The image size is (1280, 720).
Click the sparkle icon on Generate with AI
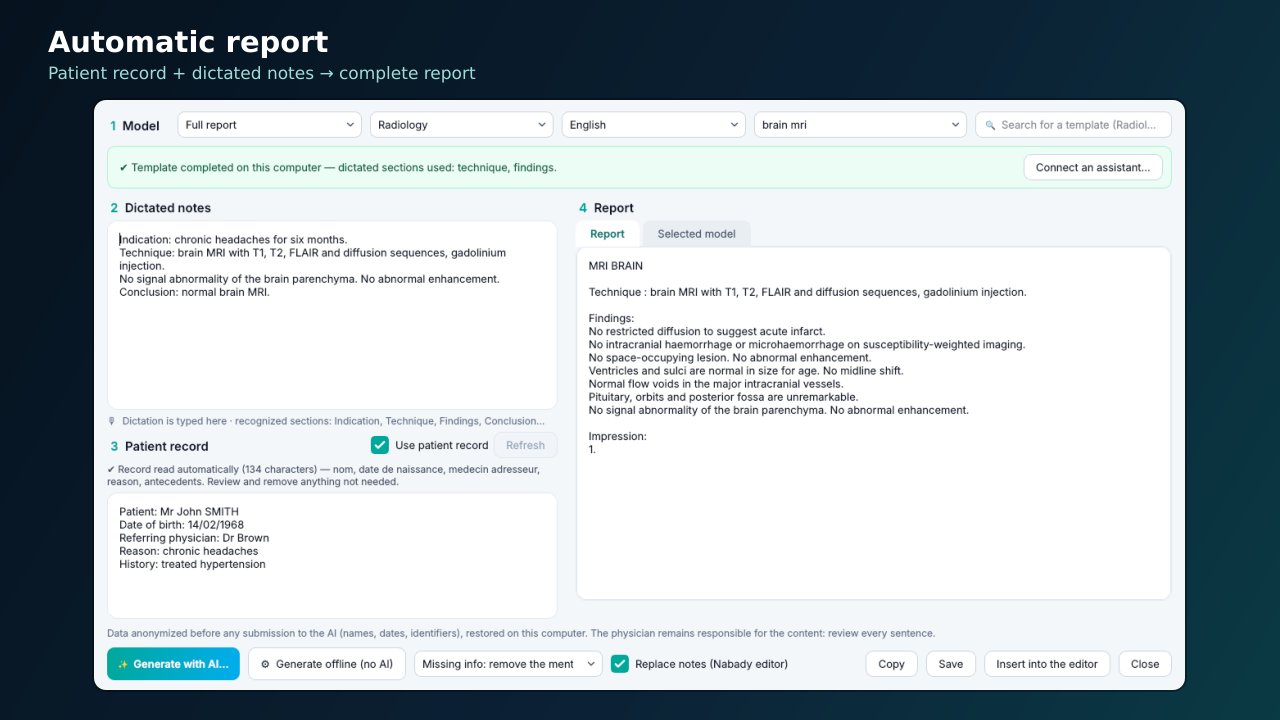(x=123, y=664)
